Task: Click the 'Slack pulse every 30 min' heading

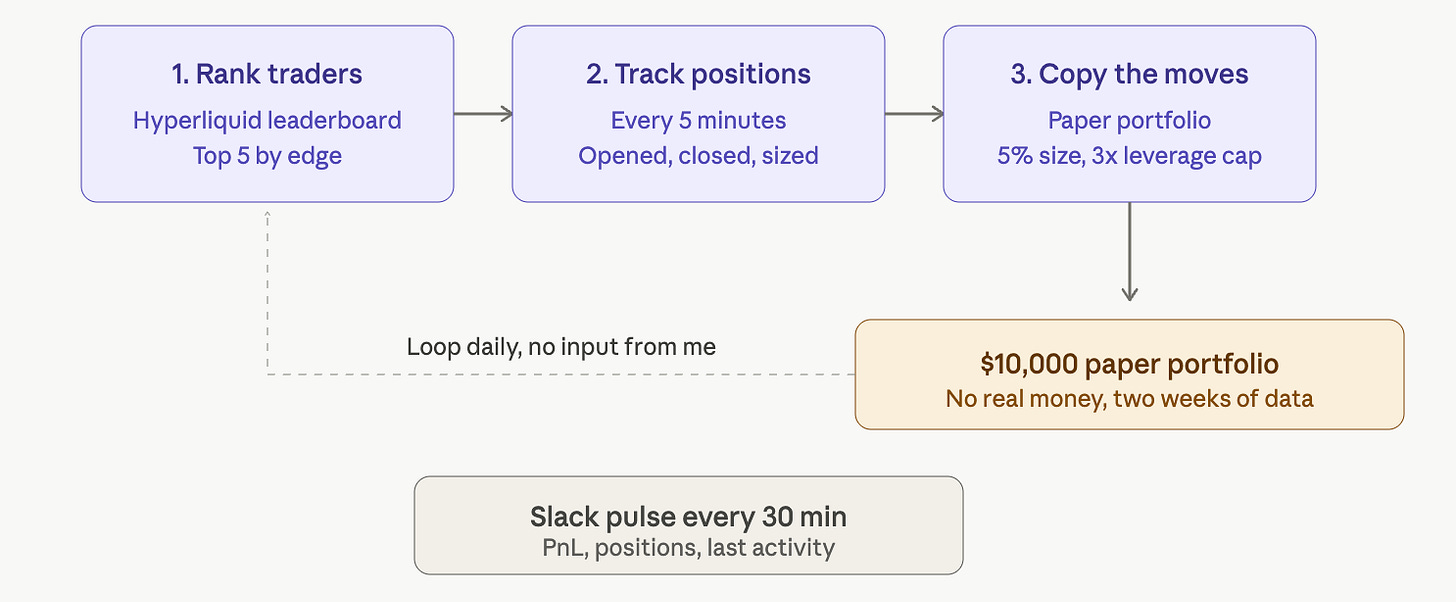Action: point(688,517)
